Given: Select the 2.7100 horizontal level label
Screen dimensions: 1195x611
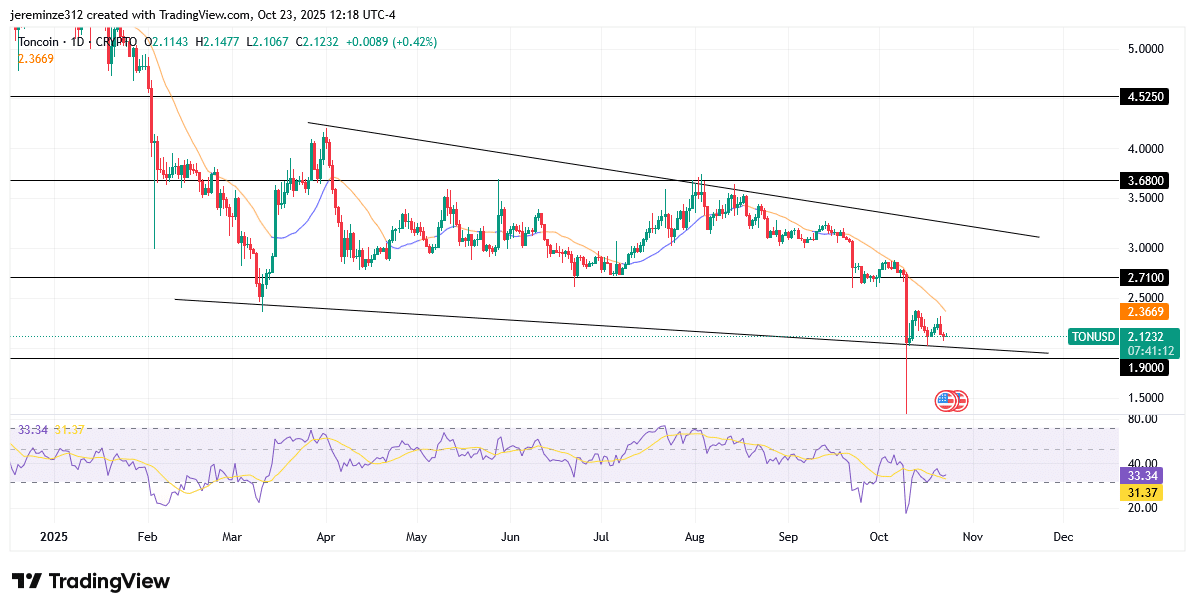Looking at the screenshot, I should pos(1146,277).
